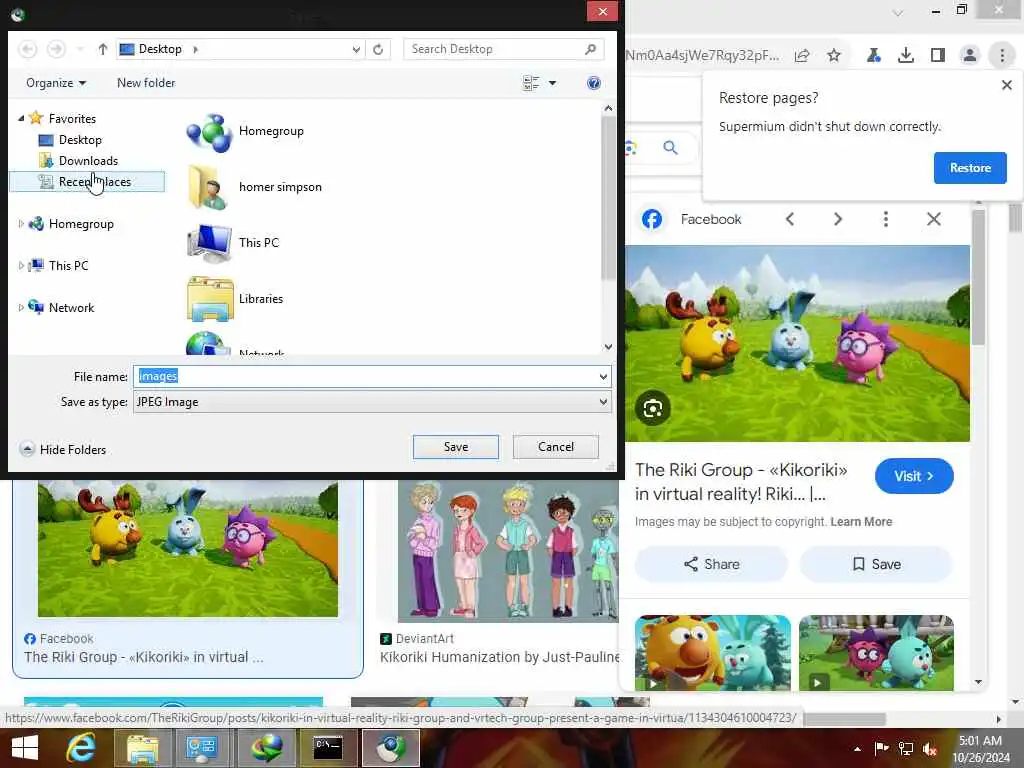
Task: Restore pages in the browser prompt
Action: (970, 168)
